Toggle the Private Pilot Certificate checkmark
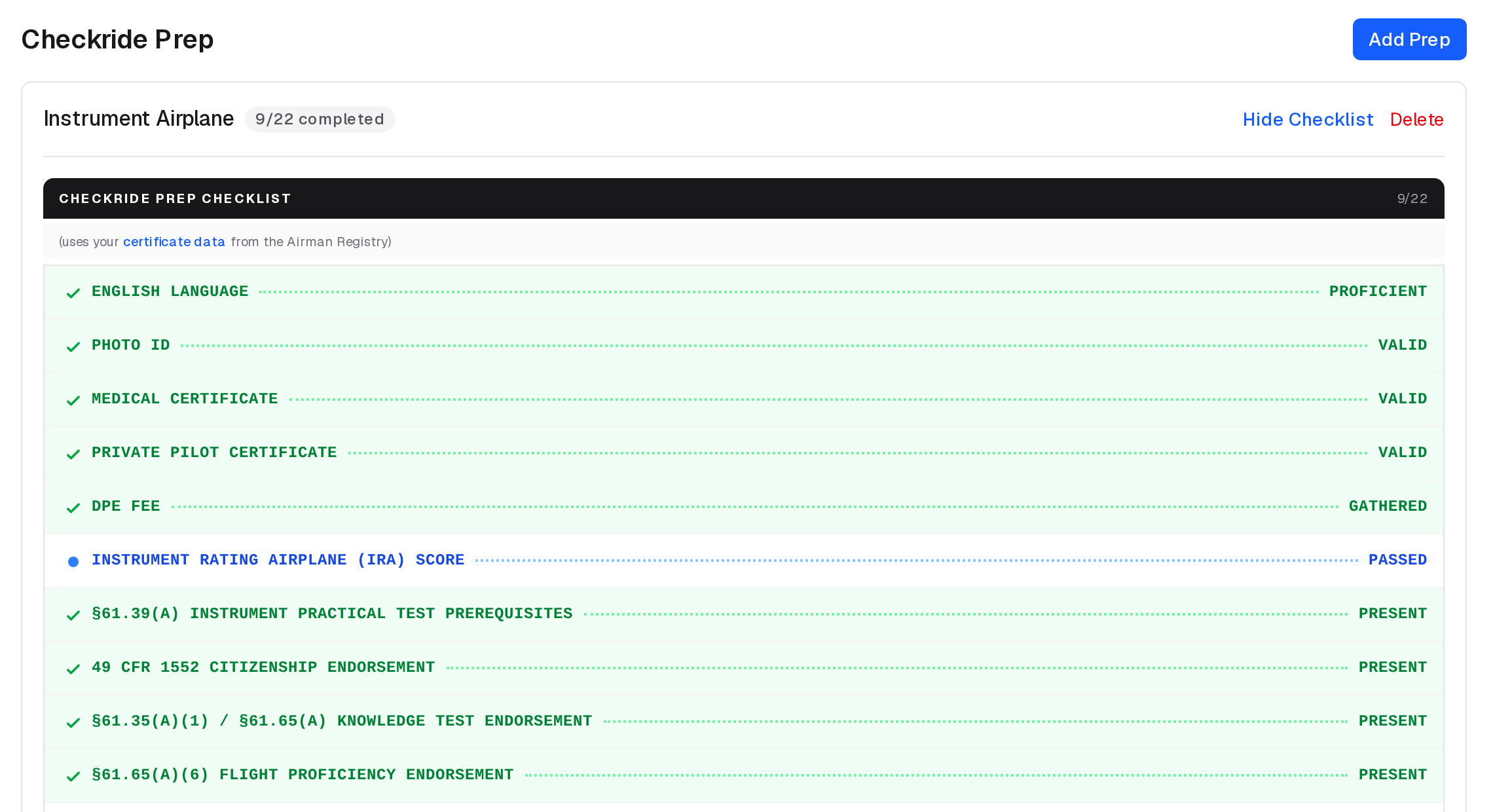This screenshot has width=1493, height=812. [x=73, y=454]
